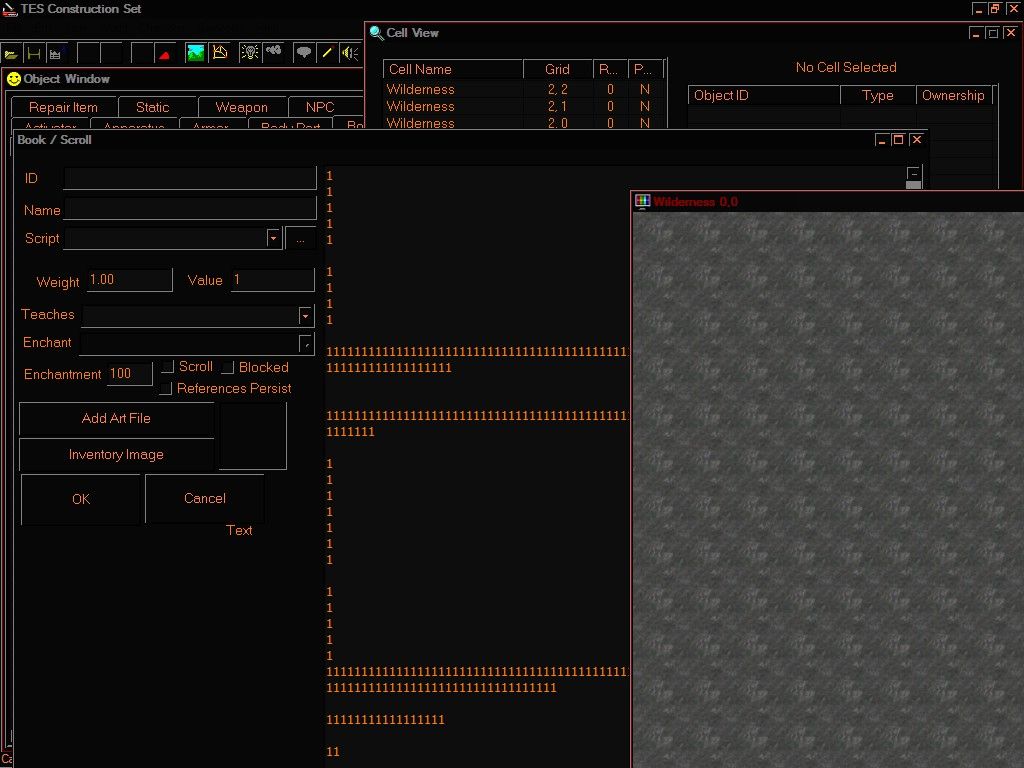Click the Value field
This screenshot has height=768, width=1024.
(273, 280)
